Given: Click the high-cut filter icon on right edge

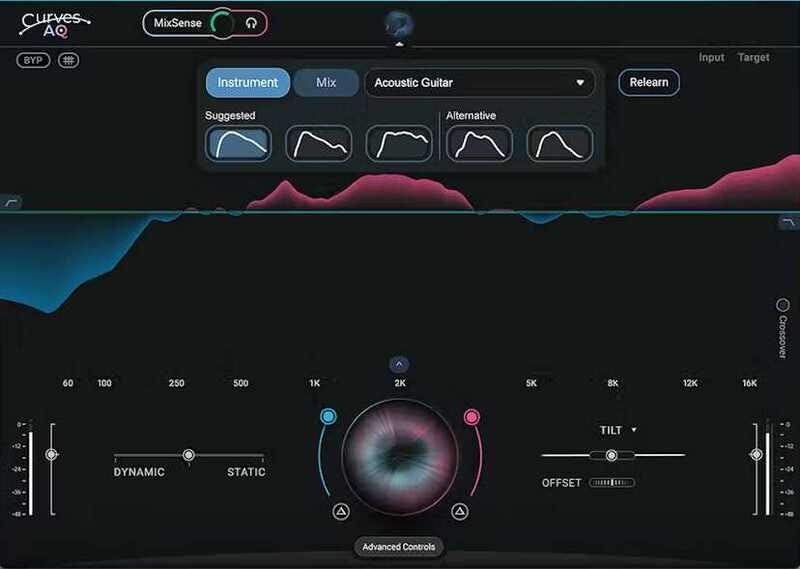Looking at the screenshot, I should click(x=787, y=221).
